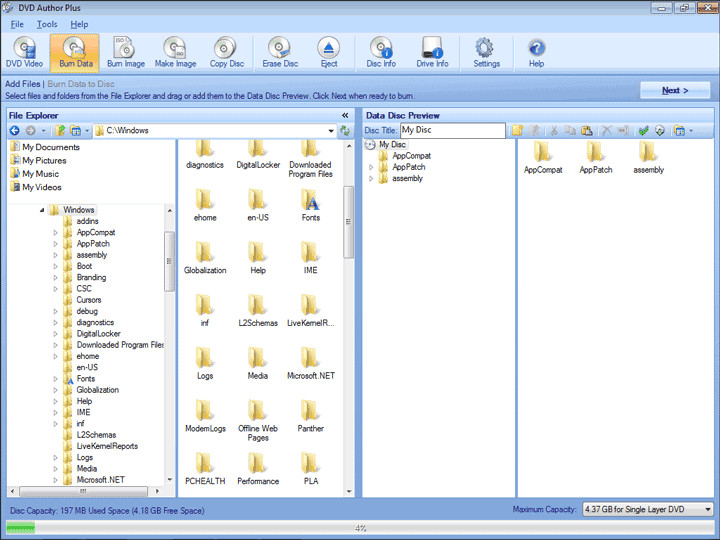Open the Help menu

(x=79, y=24)
